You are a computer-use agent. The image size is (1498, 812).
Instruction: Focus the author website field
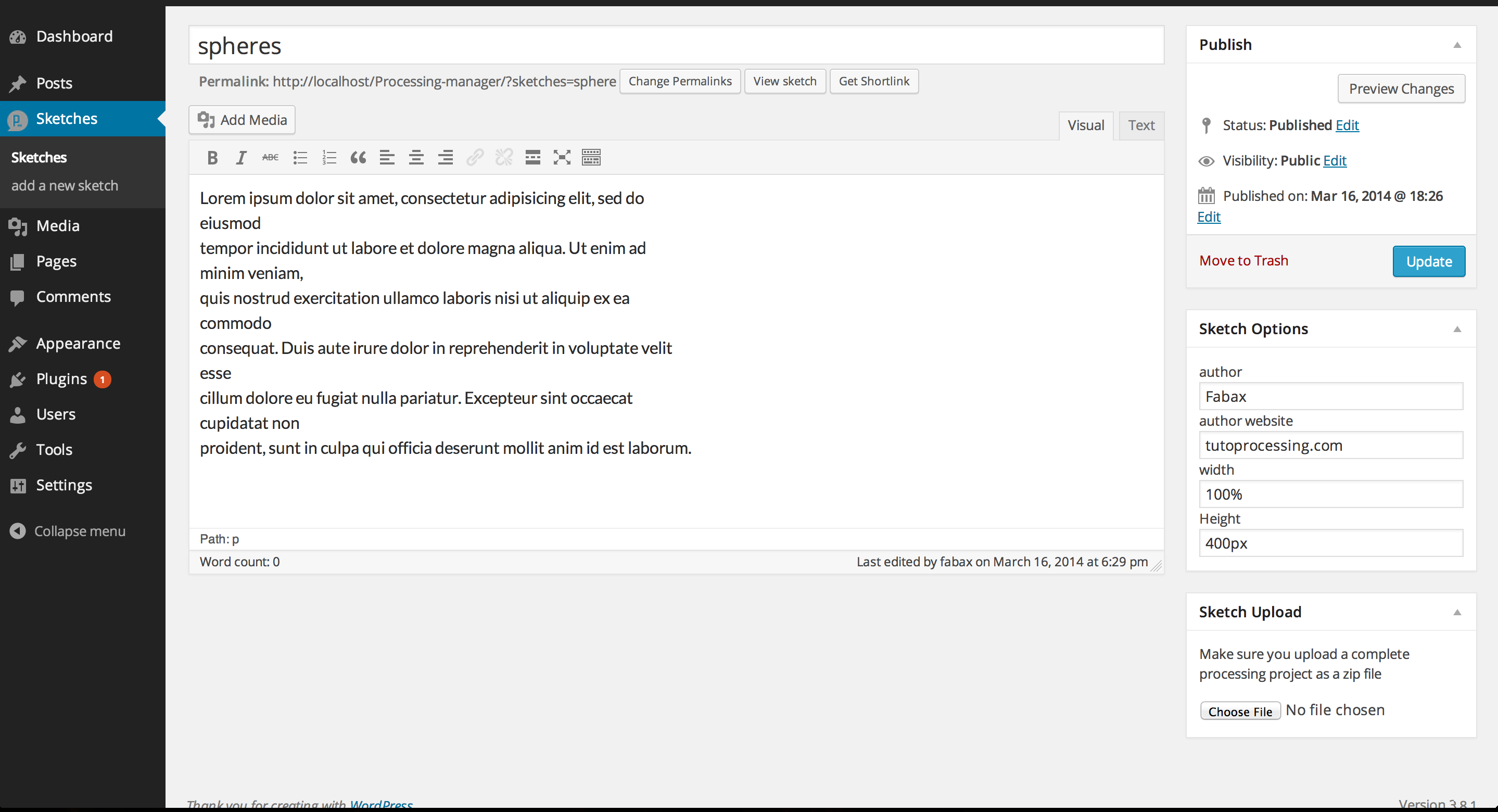coord(1330,446)
